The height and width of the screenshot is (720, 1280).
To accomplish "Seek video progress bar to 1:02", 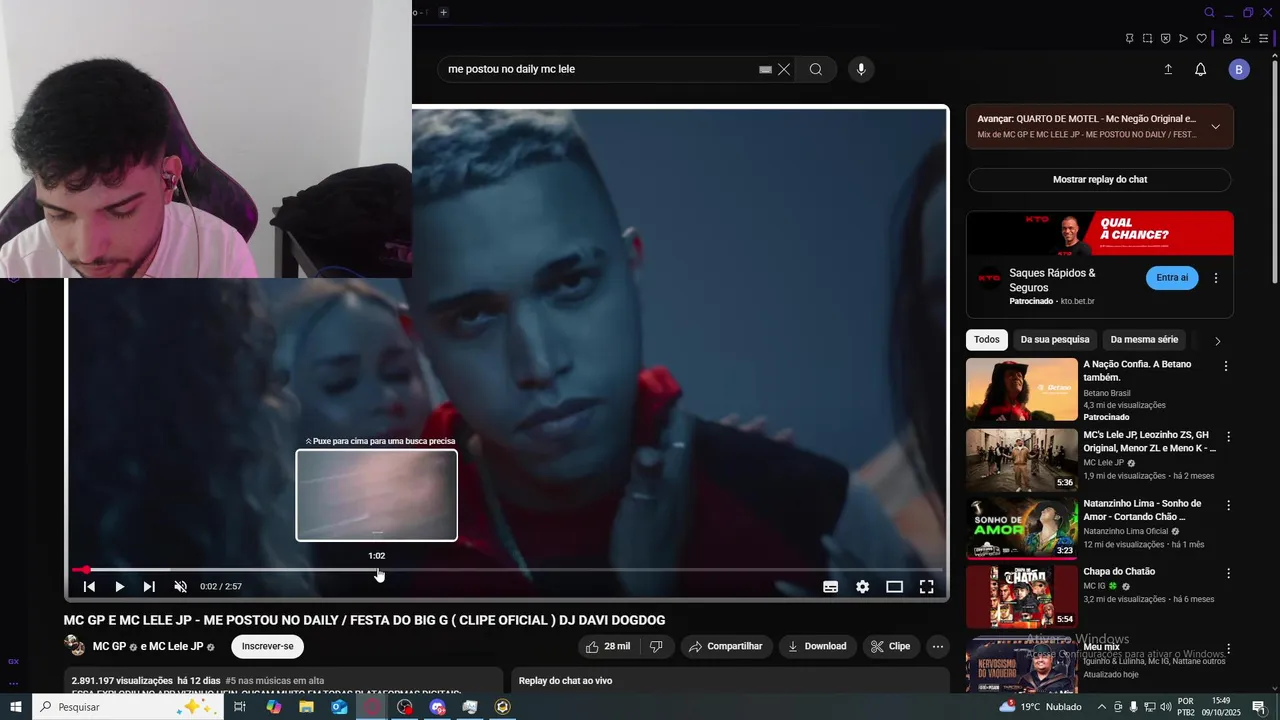I will click(x=377, y=570).
